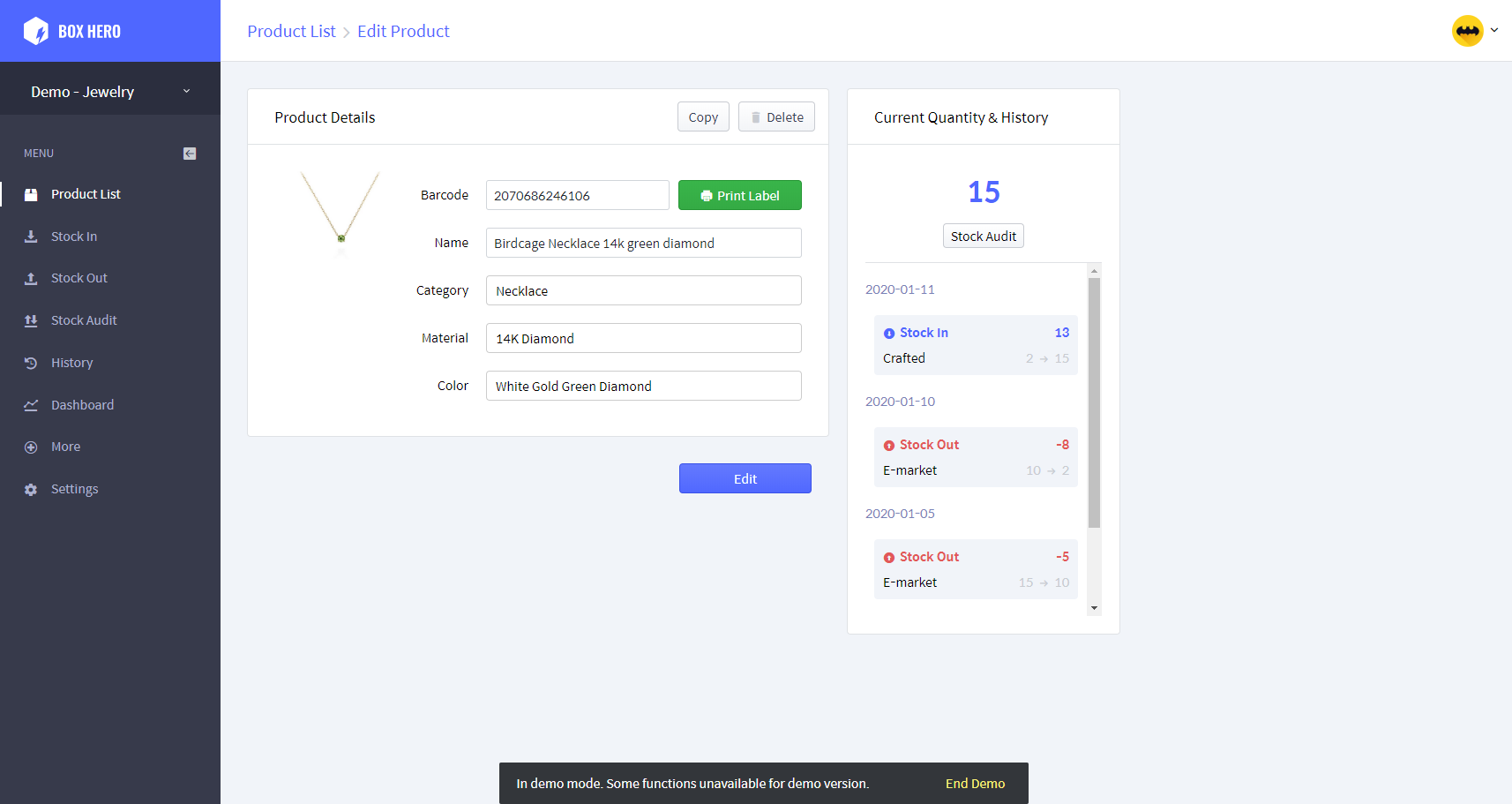
Task: Click the red Stock Out icon for 2020-01-05
Action: (889, 558)
